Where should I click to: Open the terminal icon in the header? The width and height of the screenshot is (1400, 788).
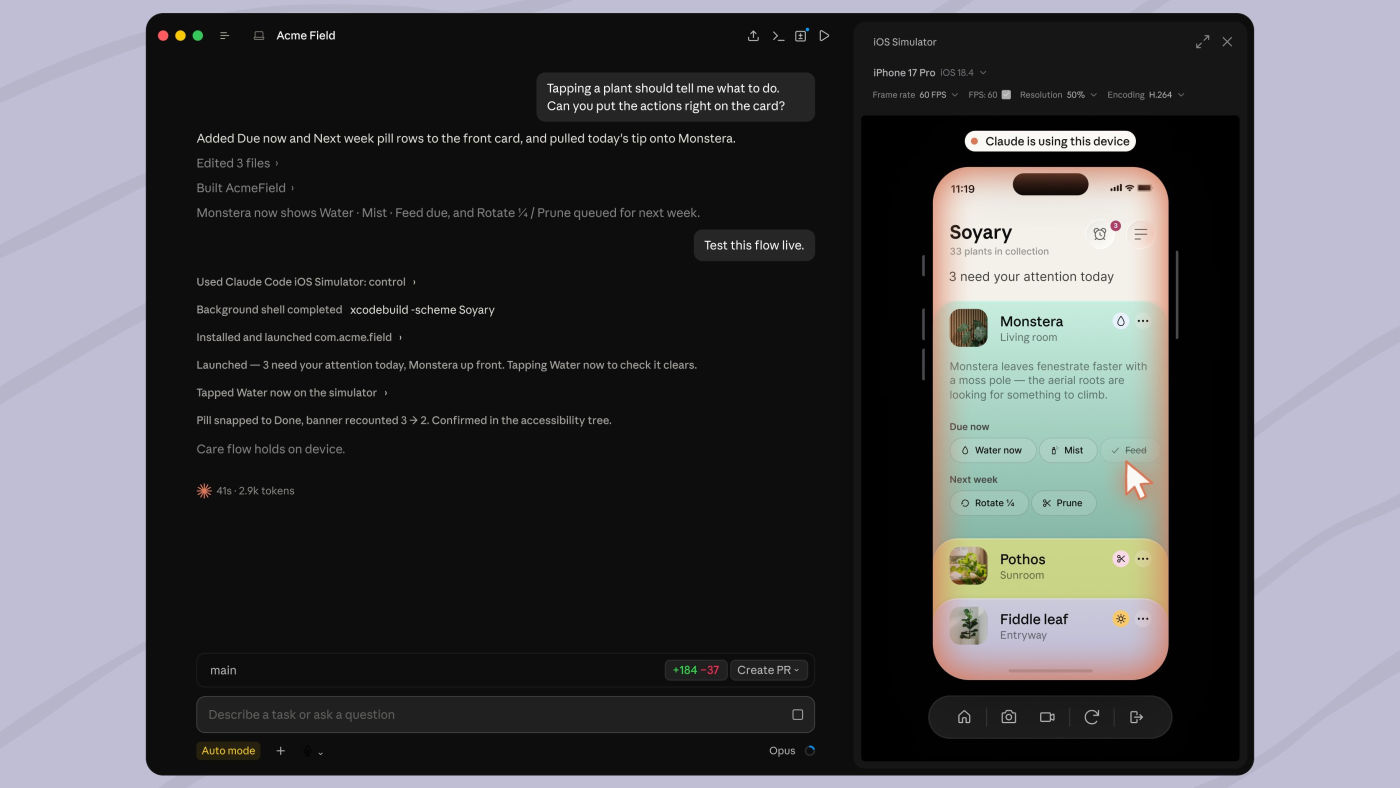pyautogui.click(x=778, y=36)
